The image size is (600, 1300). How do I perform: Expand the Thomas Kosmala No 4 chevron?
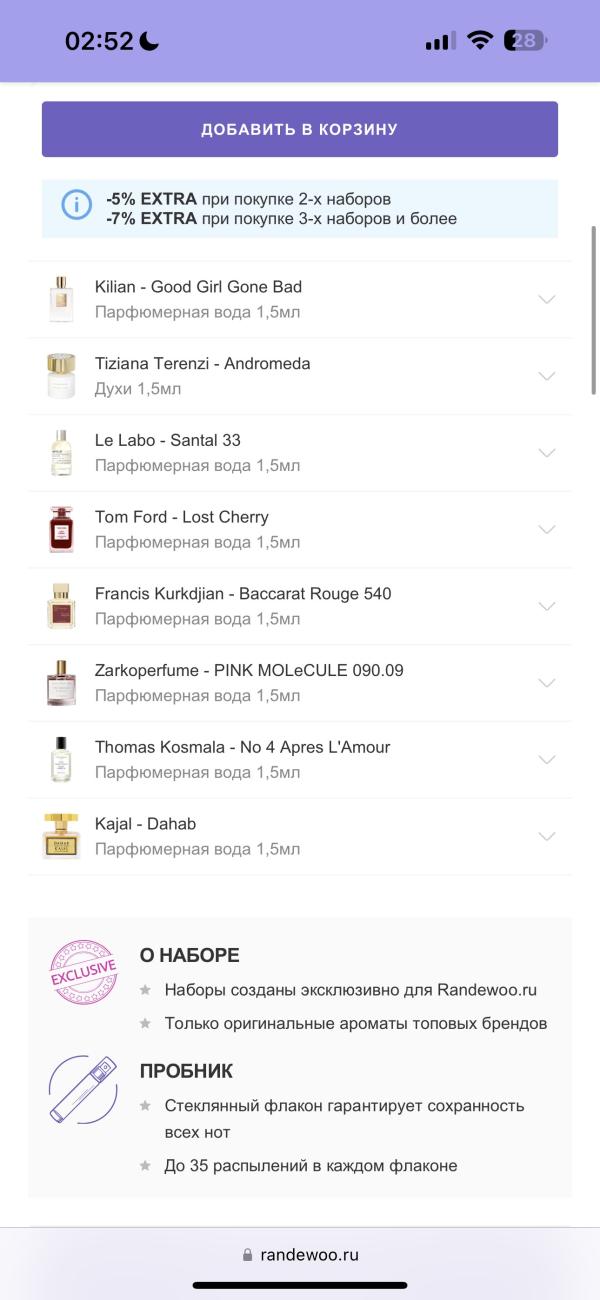click(x=546, y=760)
